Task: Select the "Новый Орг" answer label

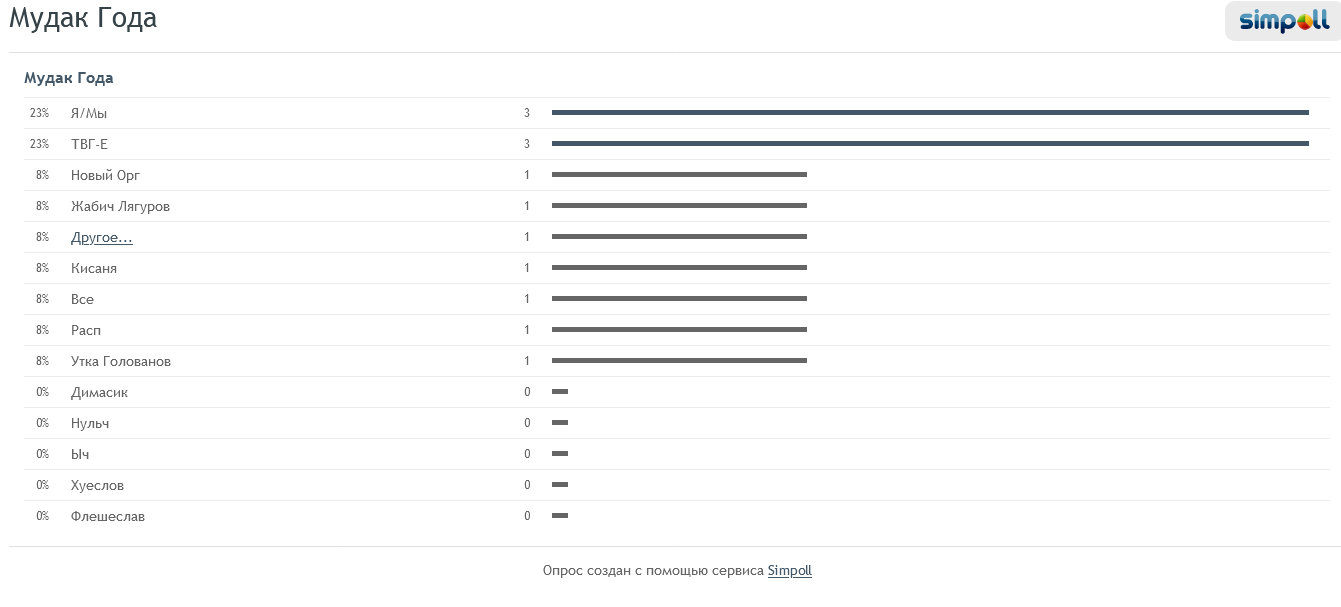Action: [105, 176]
